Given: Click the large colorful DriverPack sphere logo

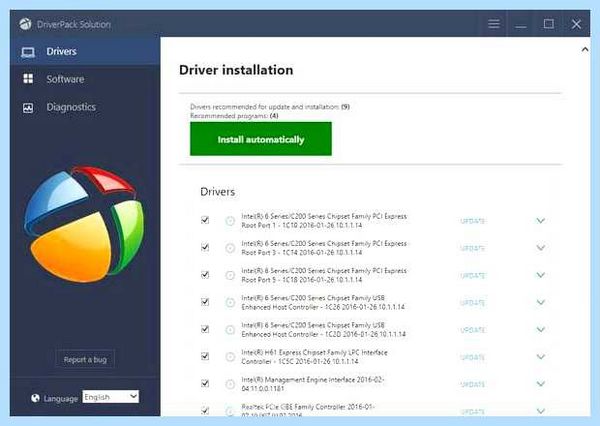Looking at the screenshot, I should pyautogui.click(x=84, y=225).
